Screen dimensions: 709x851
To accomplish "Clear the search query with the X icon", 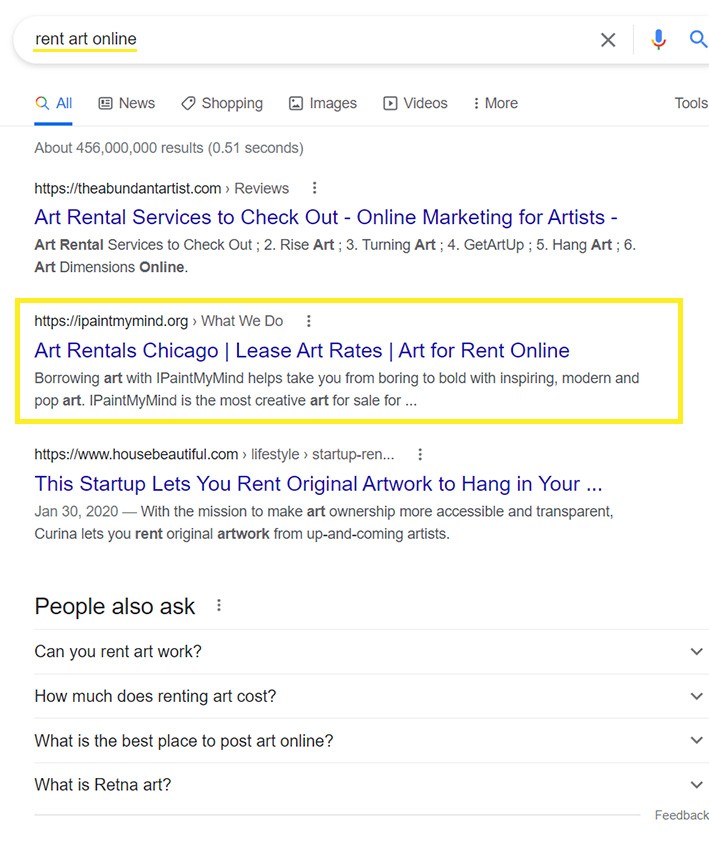I will pos(608,40).
